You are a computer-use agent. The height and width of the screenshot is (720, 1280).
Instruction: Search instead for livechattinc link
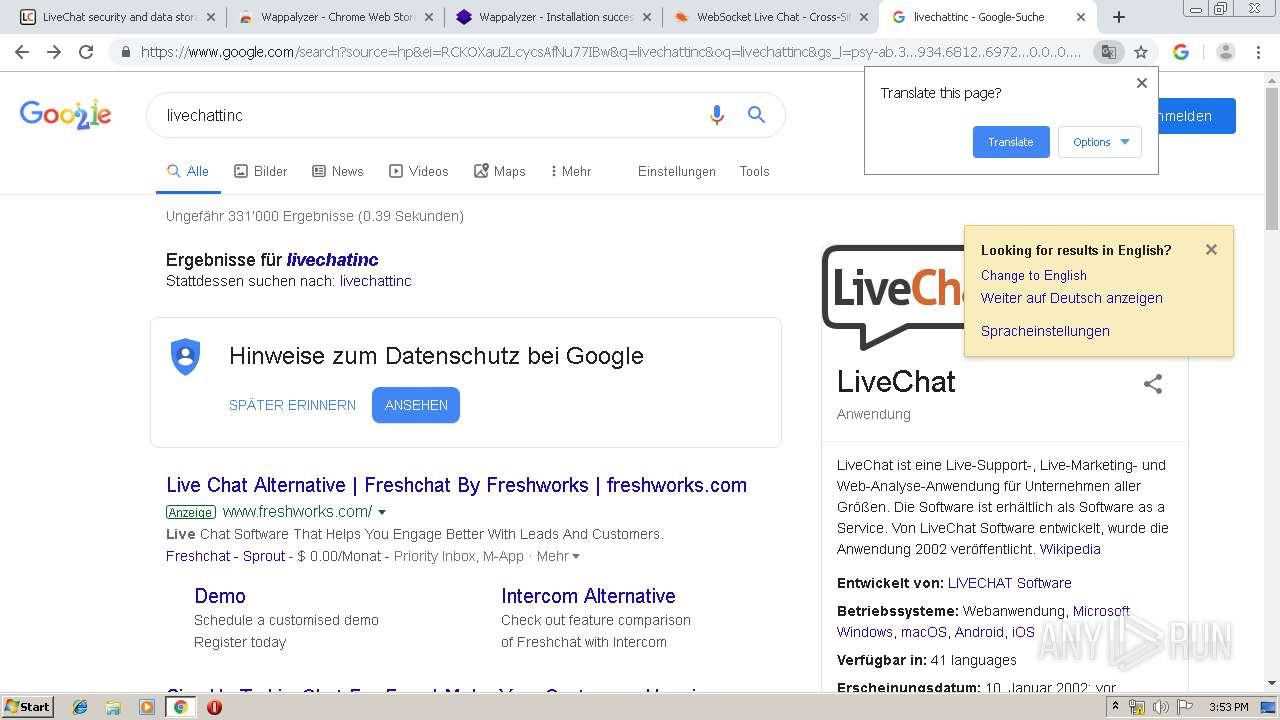coord(375,281)
